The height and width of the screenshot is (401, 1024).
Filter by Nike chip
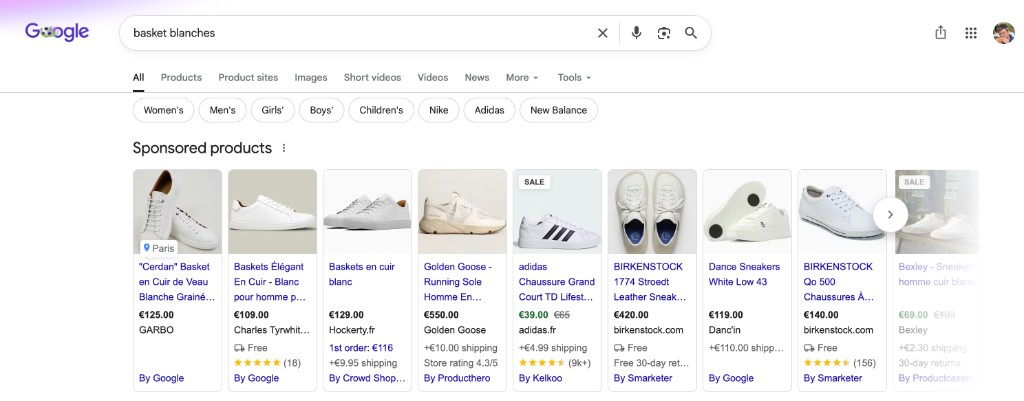click(x=439, y=110)
